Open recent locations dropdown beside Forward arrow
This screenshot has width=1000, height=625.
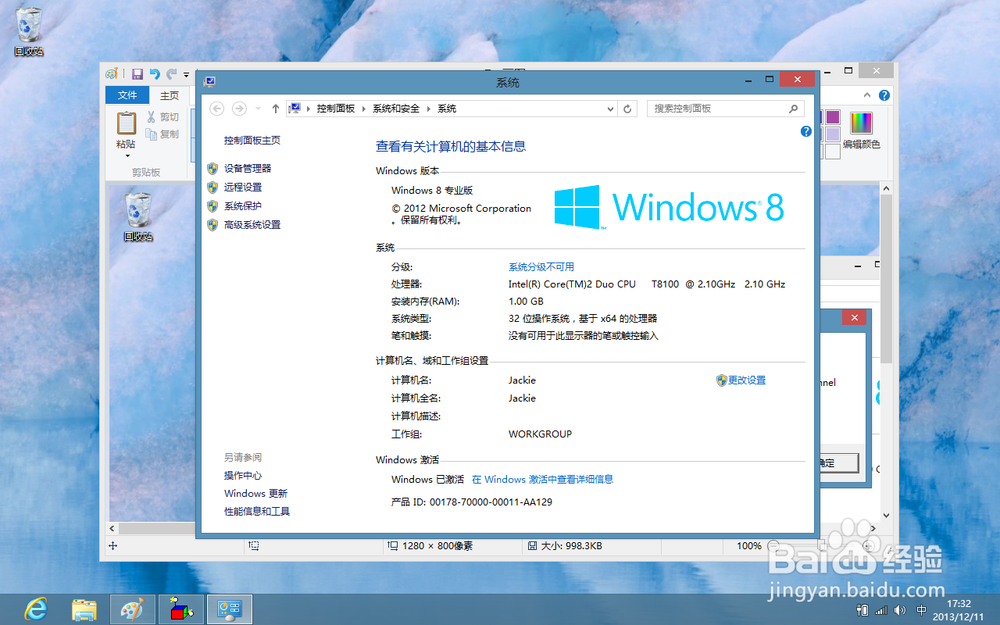pos(258,109)
